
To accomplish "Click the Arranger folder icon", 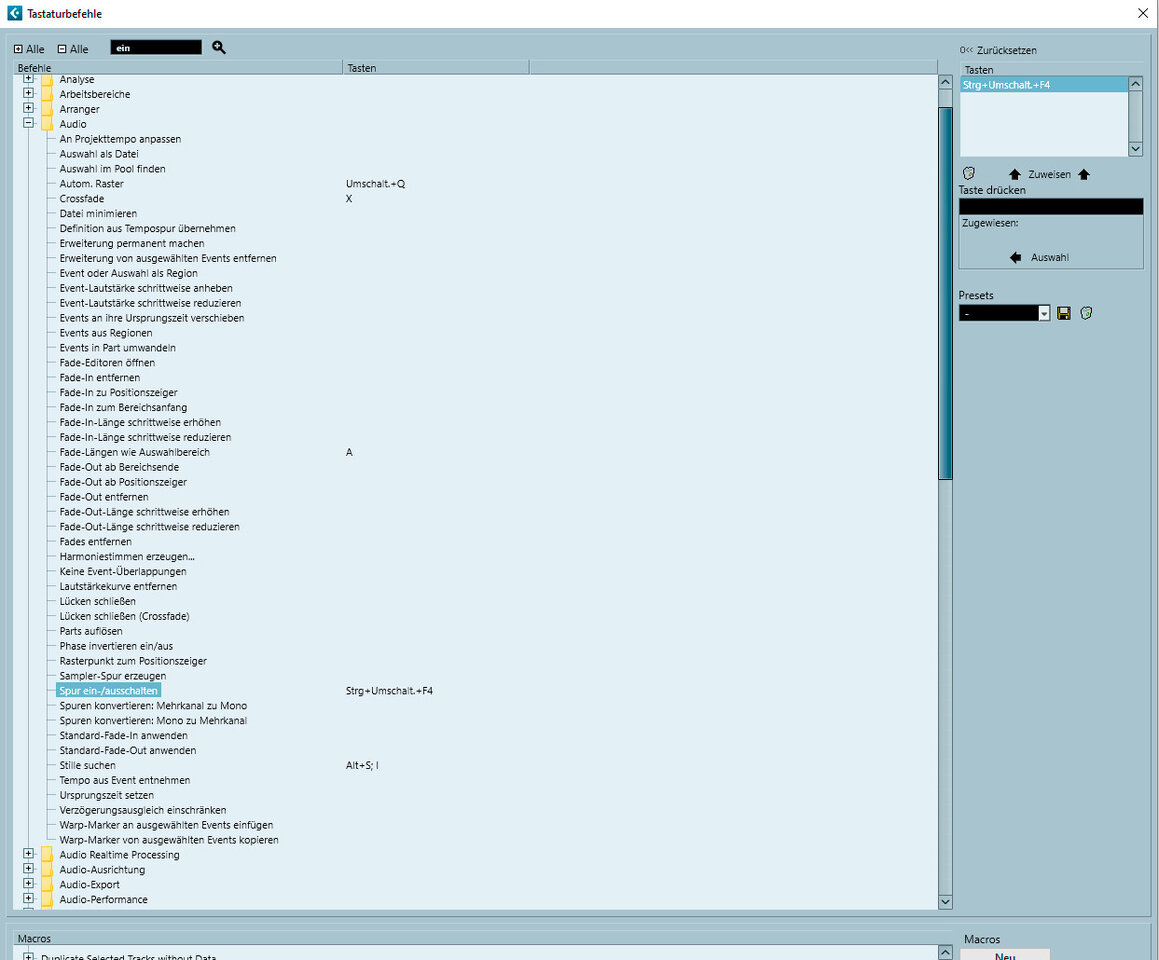I will (47, 109).
